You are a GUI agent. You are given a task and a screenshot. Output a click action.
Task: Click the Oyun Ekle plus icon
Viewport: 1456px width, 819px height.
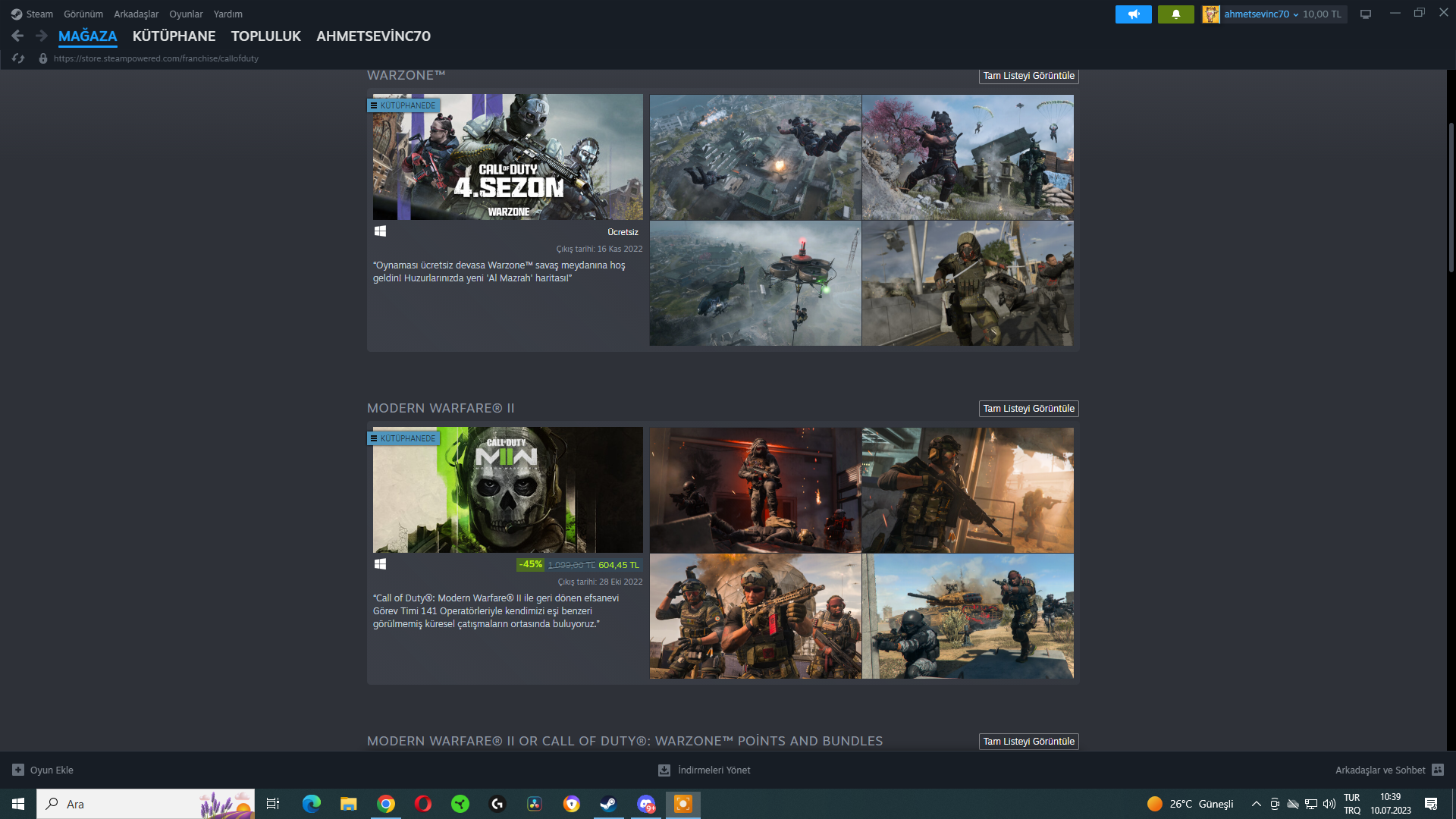[18, 770]
